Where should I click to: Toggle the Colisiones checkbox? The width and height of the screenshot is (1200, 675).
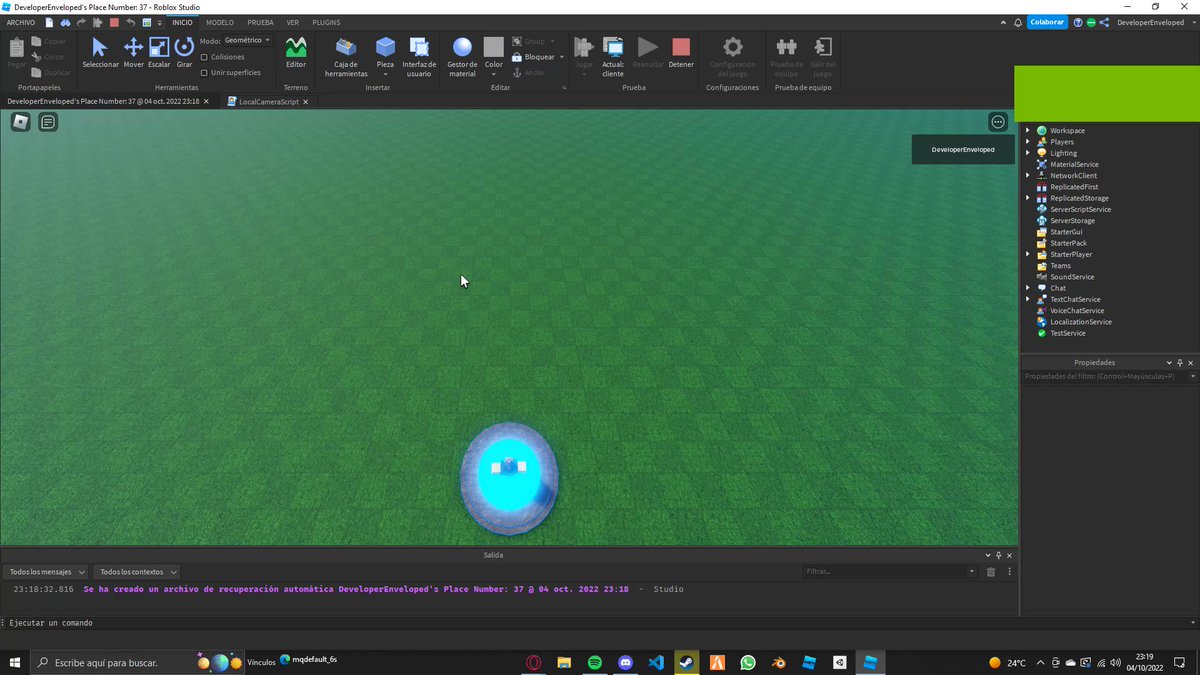click(x=205, y=57)
